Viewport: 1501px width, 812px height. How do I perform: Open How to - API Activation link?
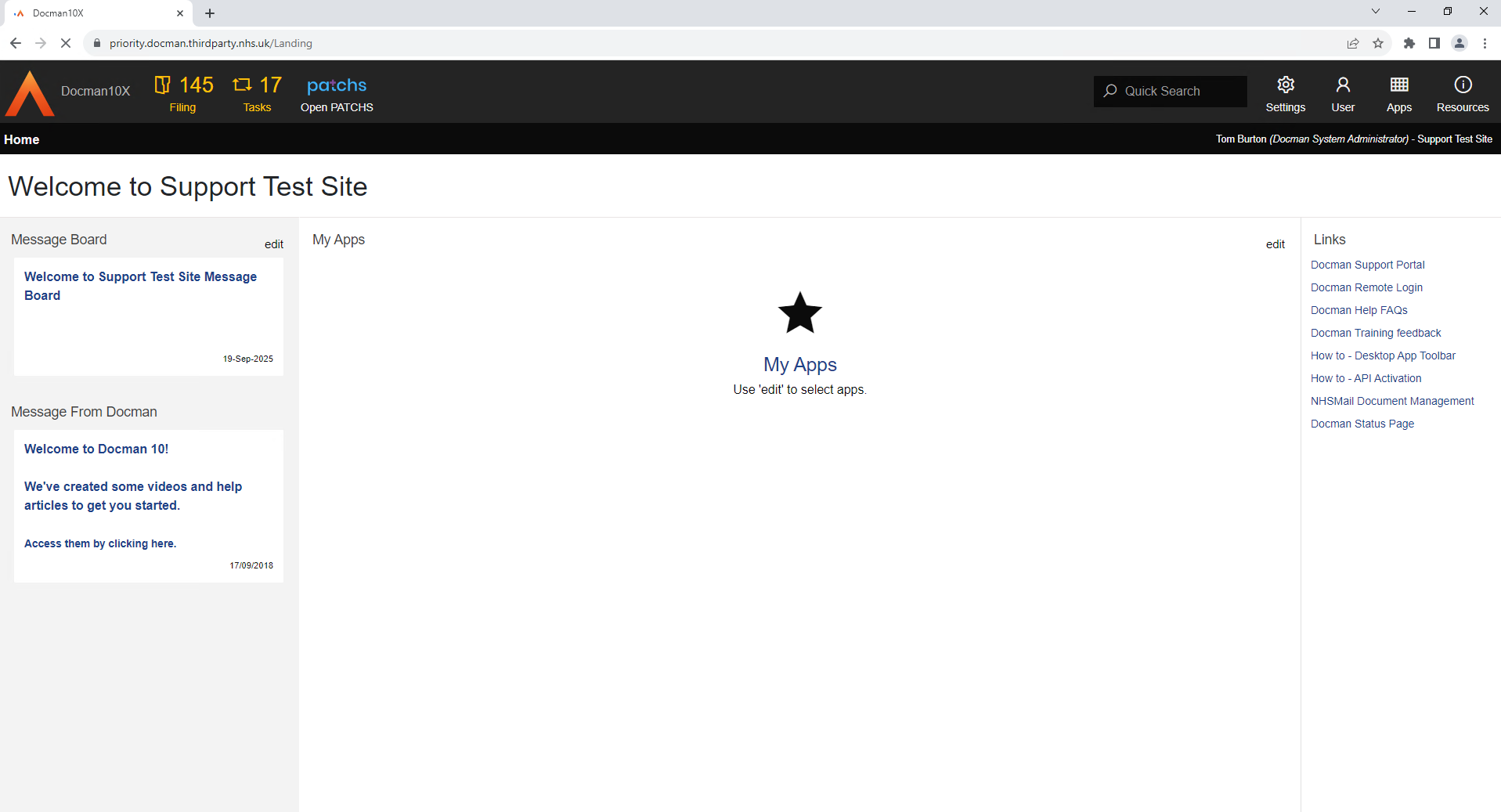tap(1366, 378)
